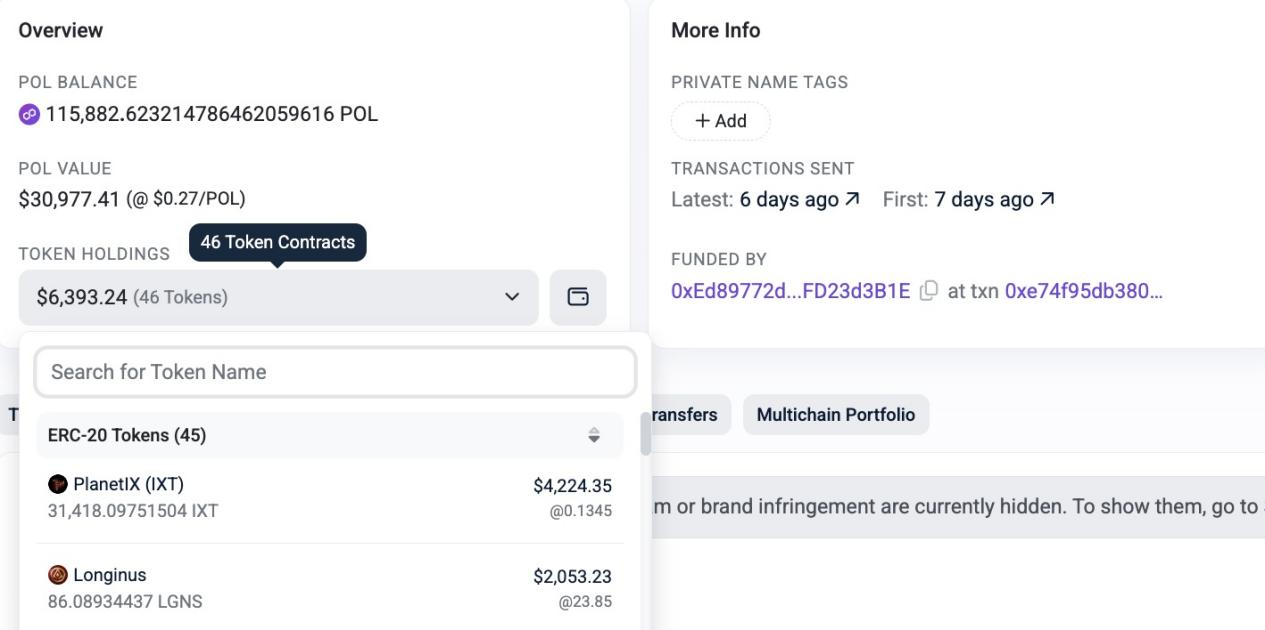The image size is (1265, 630).
Task: Select the Longinus LGNS token entry
Action: 329,588
